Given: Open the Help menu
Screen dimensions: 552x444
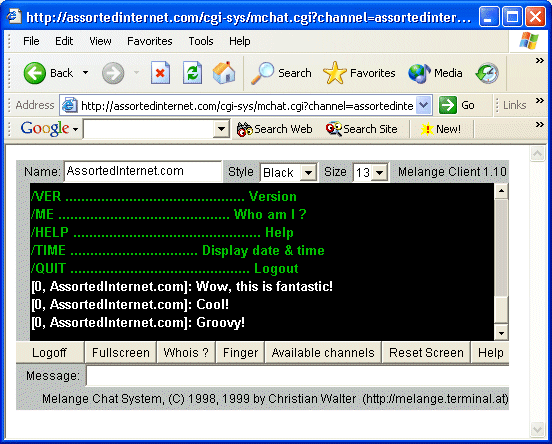Looking at the screenshot, I should (240, 41).
